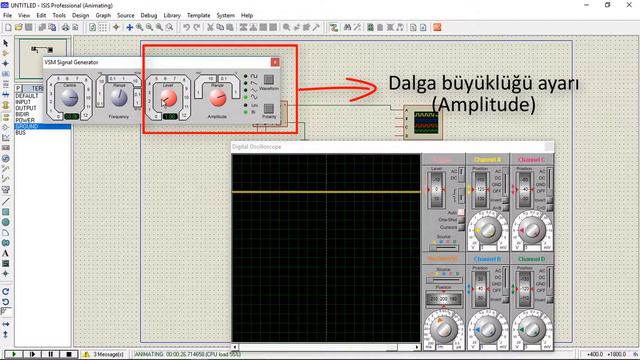Image resolution: width=640 pixels, height=360 pixels.
Task: Click the Pause simulation button
Action: (x=51, y=354)
